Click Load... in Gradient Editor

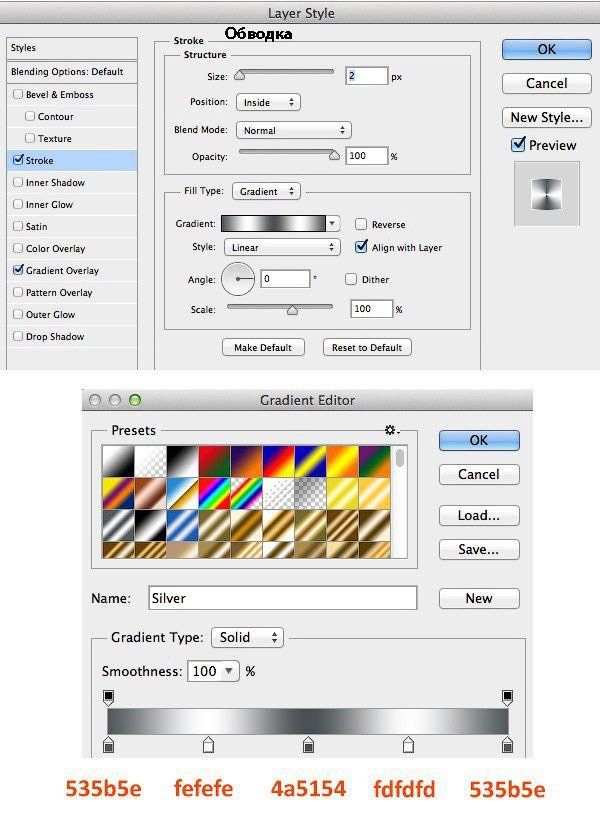coord(479,515)
